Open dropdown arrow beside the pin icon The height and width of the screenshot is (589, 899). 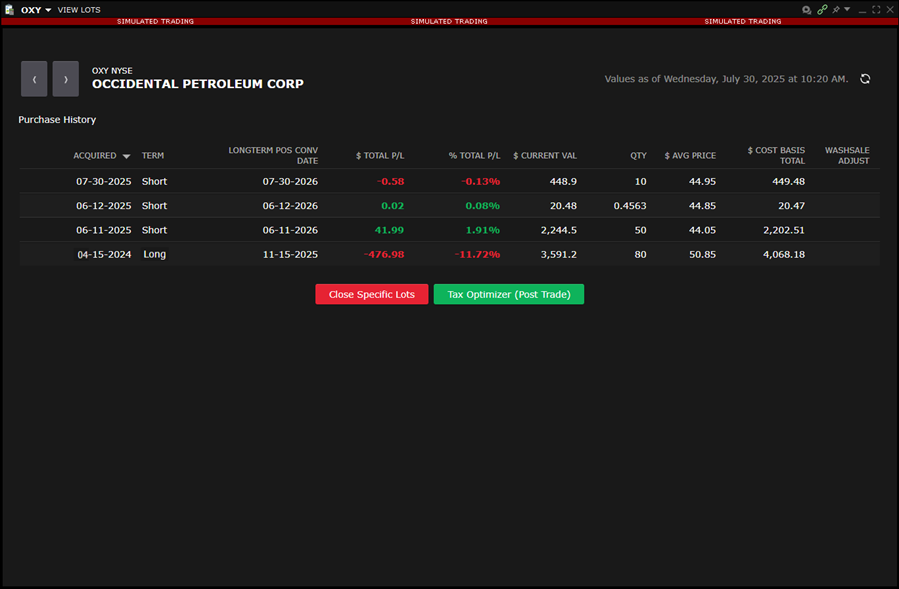[848, 9]
